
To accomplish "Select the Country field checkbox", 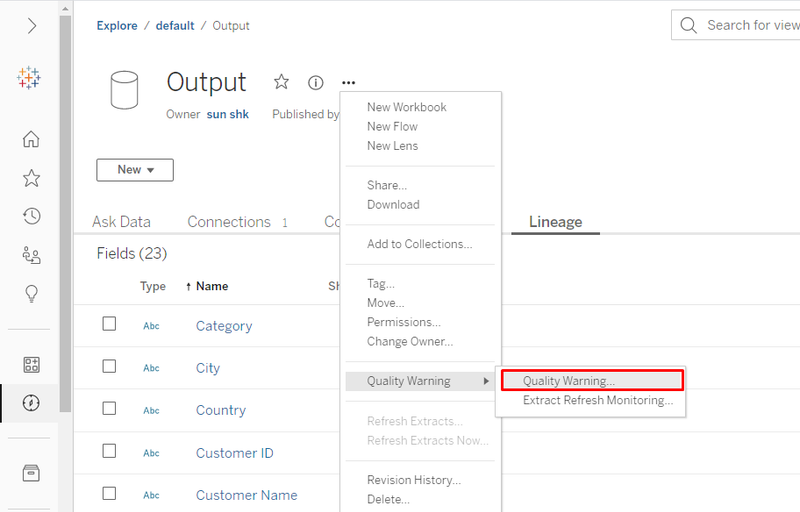I will click(x=109, y=409).
